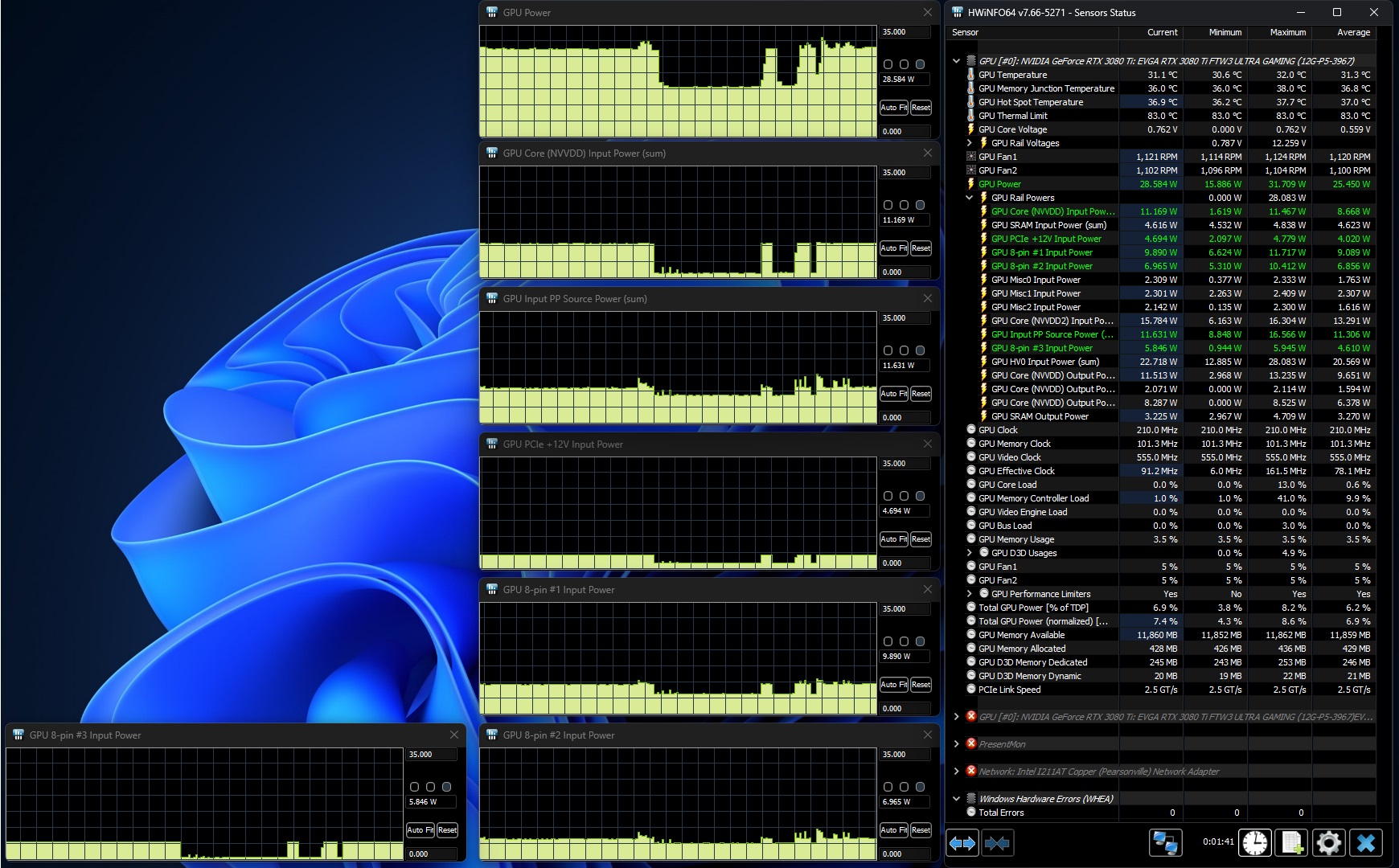Click the blue X icon in HWiNFO toolbar
1399x868 pixels.
1365,842
